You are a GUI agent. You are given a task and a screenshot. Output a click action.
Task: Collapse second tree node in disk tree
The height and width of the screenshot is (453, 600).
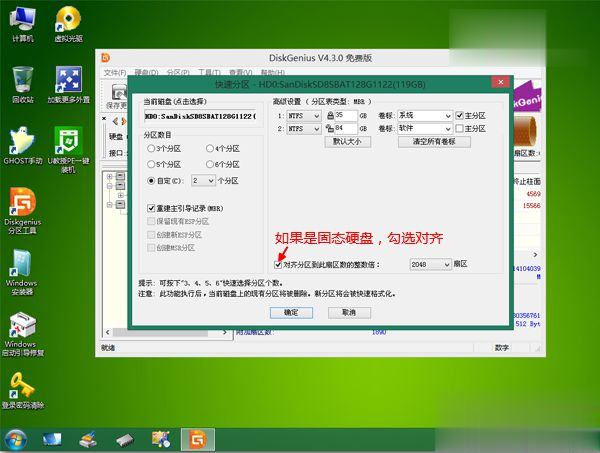point(110,186)
